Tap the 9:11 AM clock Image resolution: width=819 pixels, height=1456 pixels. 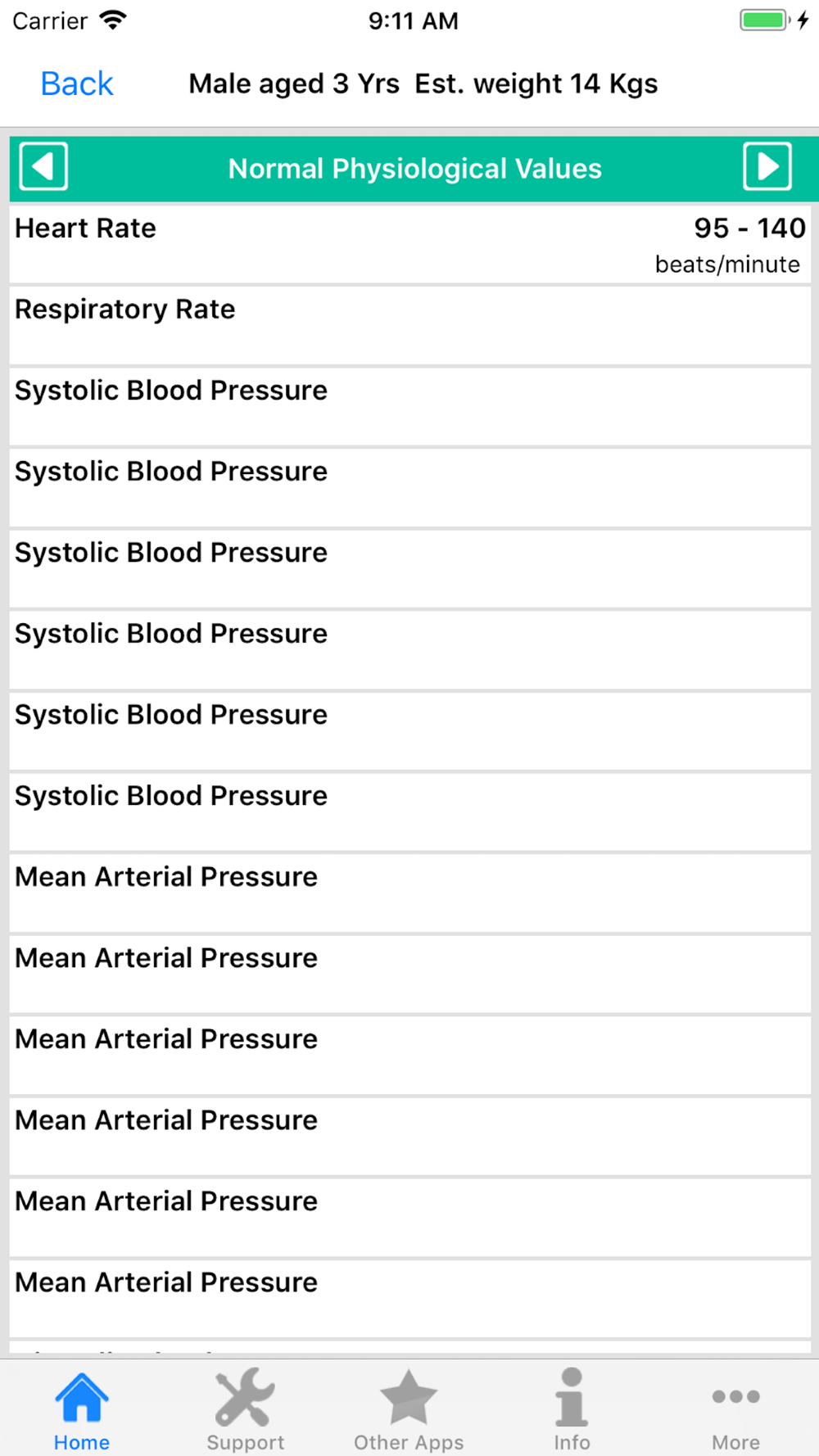(x=413, y=20)
